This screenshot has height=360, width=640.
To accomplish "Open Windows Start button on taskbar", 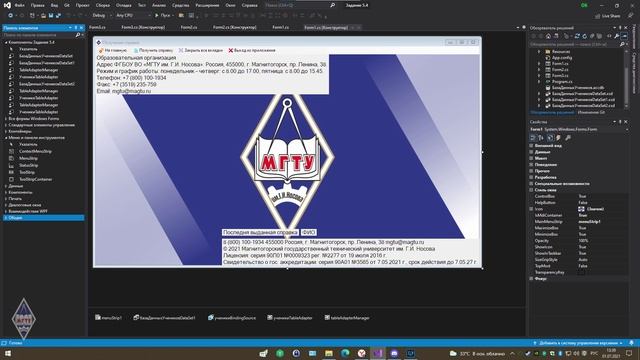I will click(7, 353).
